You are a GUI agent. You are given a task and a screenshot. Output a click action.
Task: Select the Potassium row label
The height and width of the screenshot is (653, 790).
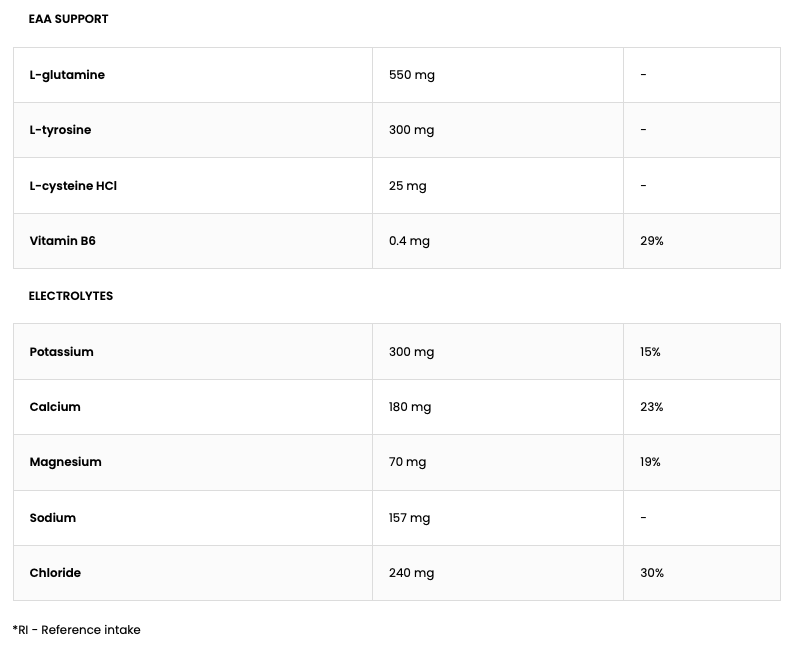point(61,352)
